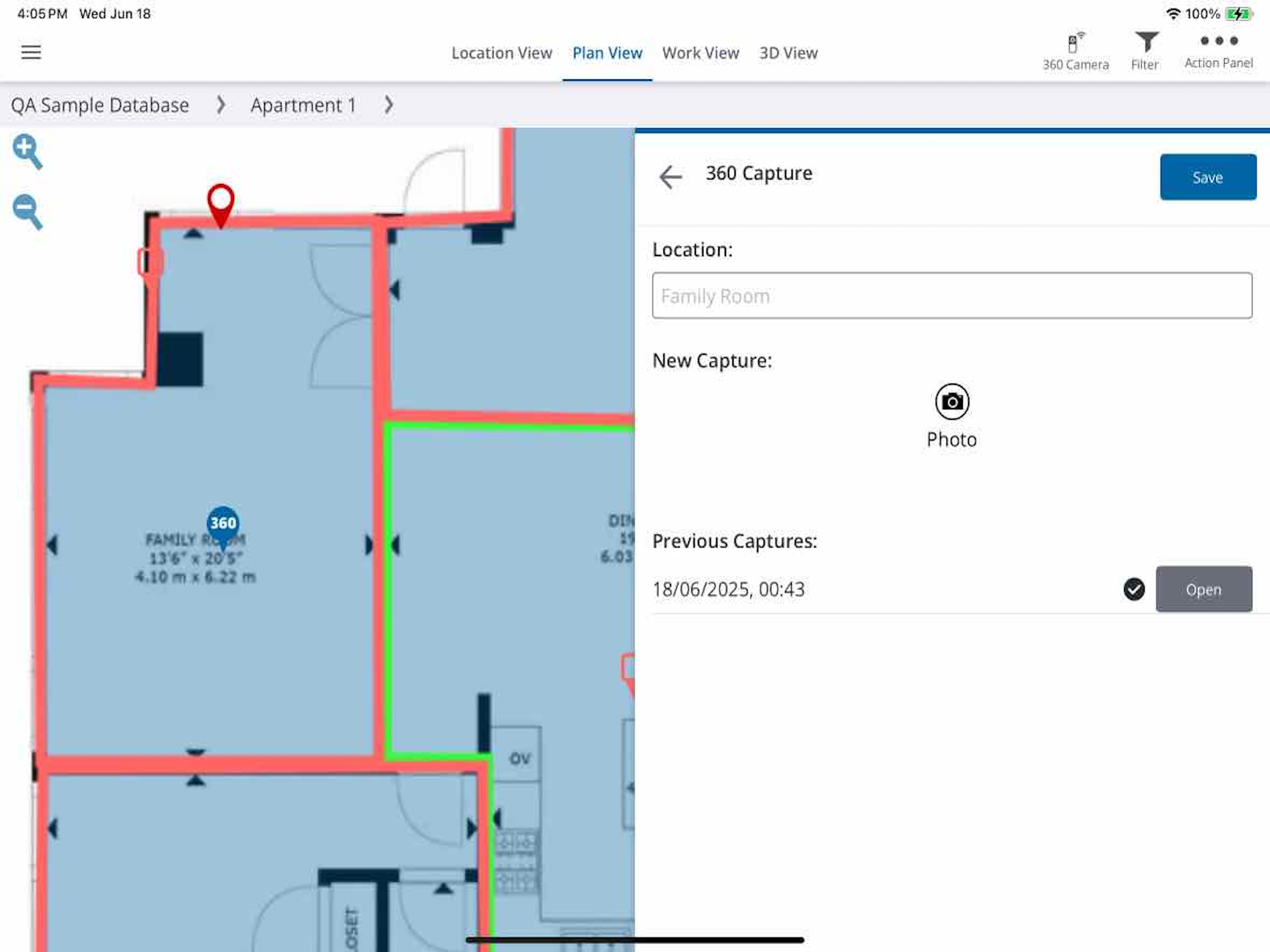Open the Filter funnel icon

tap(1145, 51)
